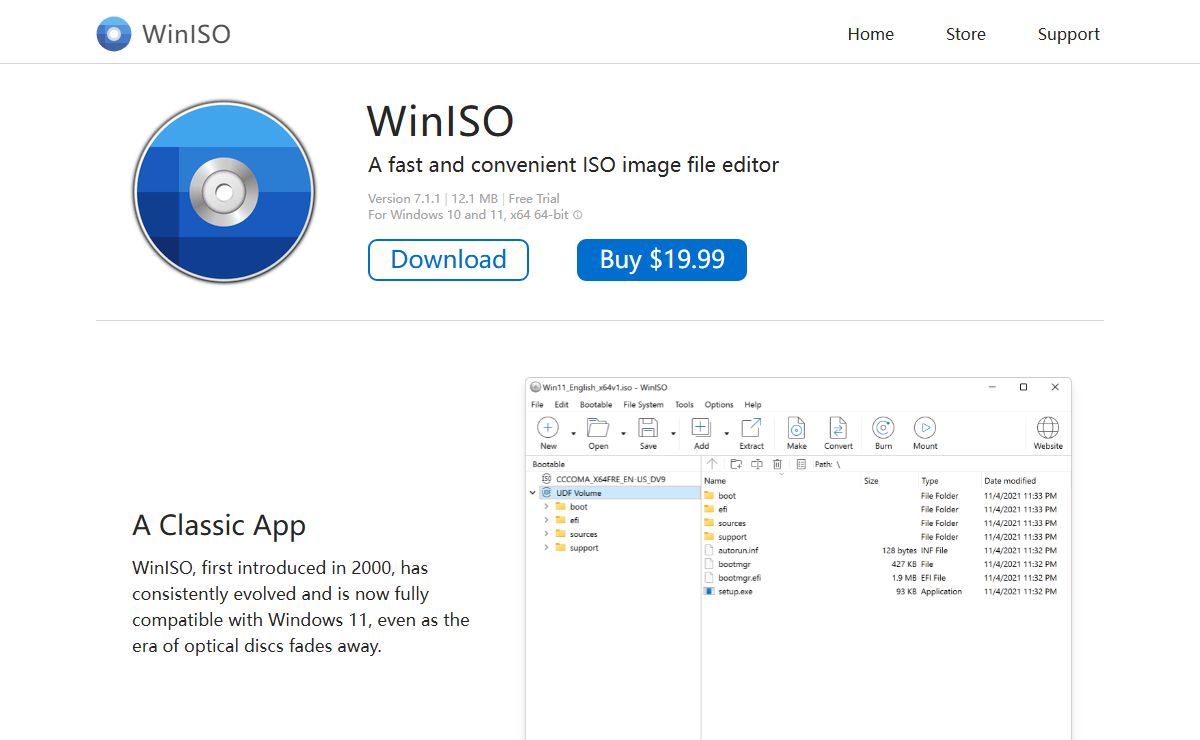1200x740 pixels.
Task: Click the Bootable label above tree
Action: click(x=548, y=464)
